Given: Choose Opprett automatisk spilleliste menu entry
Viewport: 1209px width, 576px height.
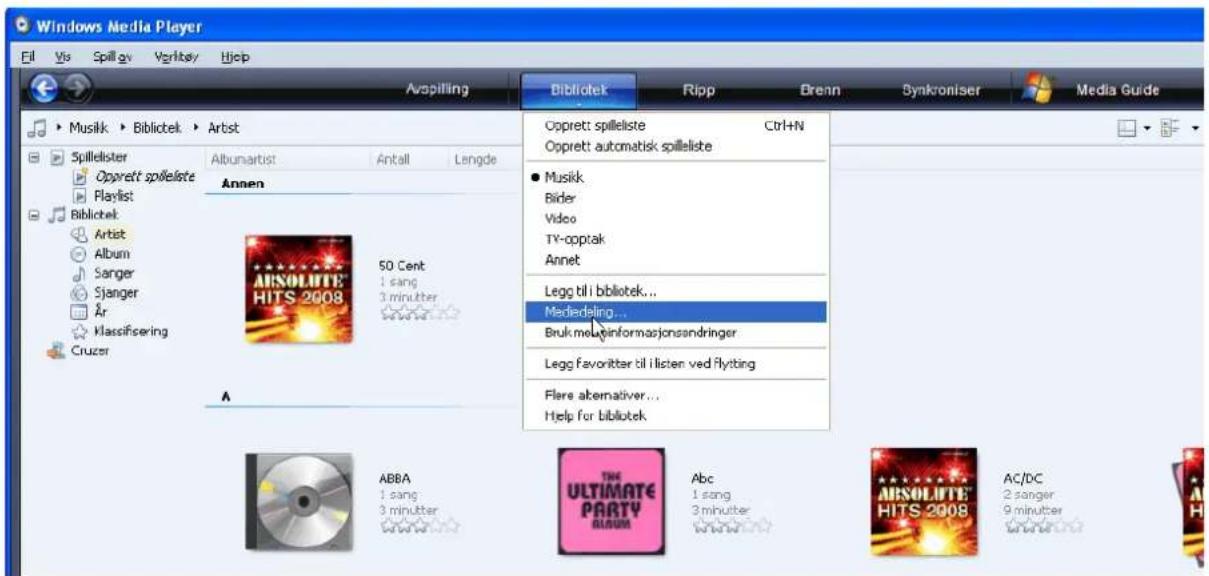Looking at the screenshot, I should pos(676,145).
